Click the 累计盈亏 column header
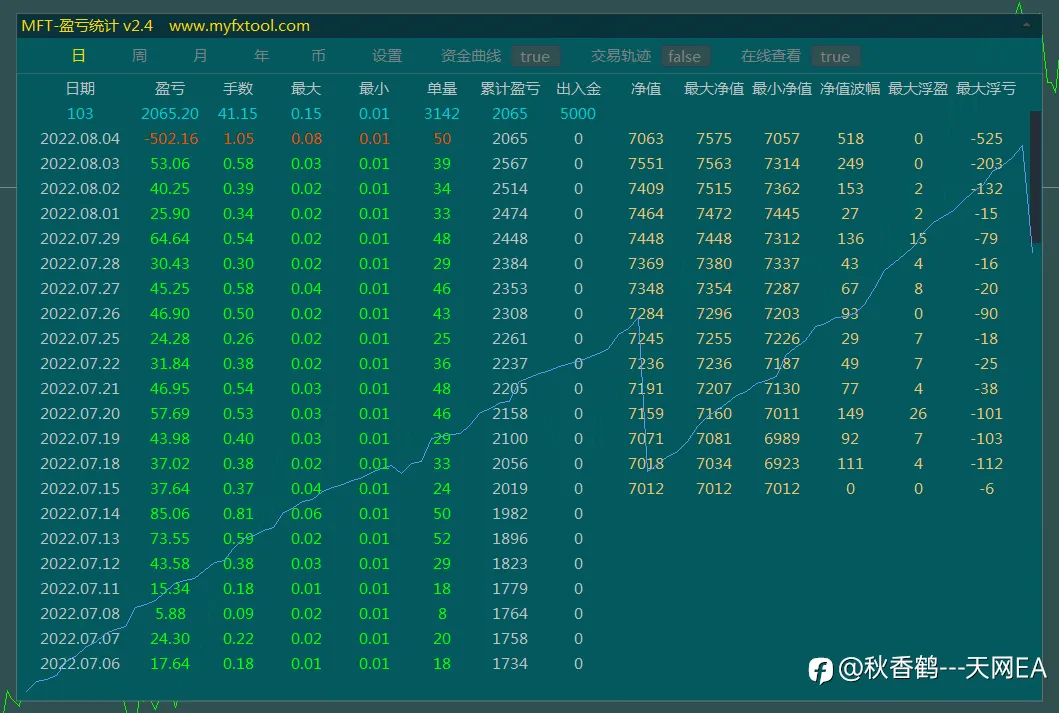 coord(510,88)
